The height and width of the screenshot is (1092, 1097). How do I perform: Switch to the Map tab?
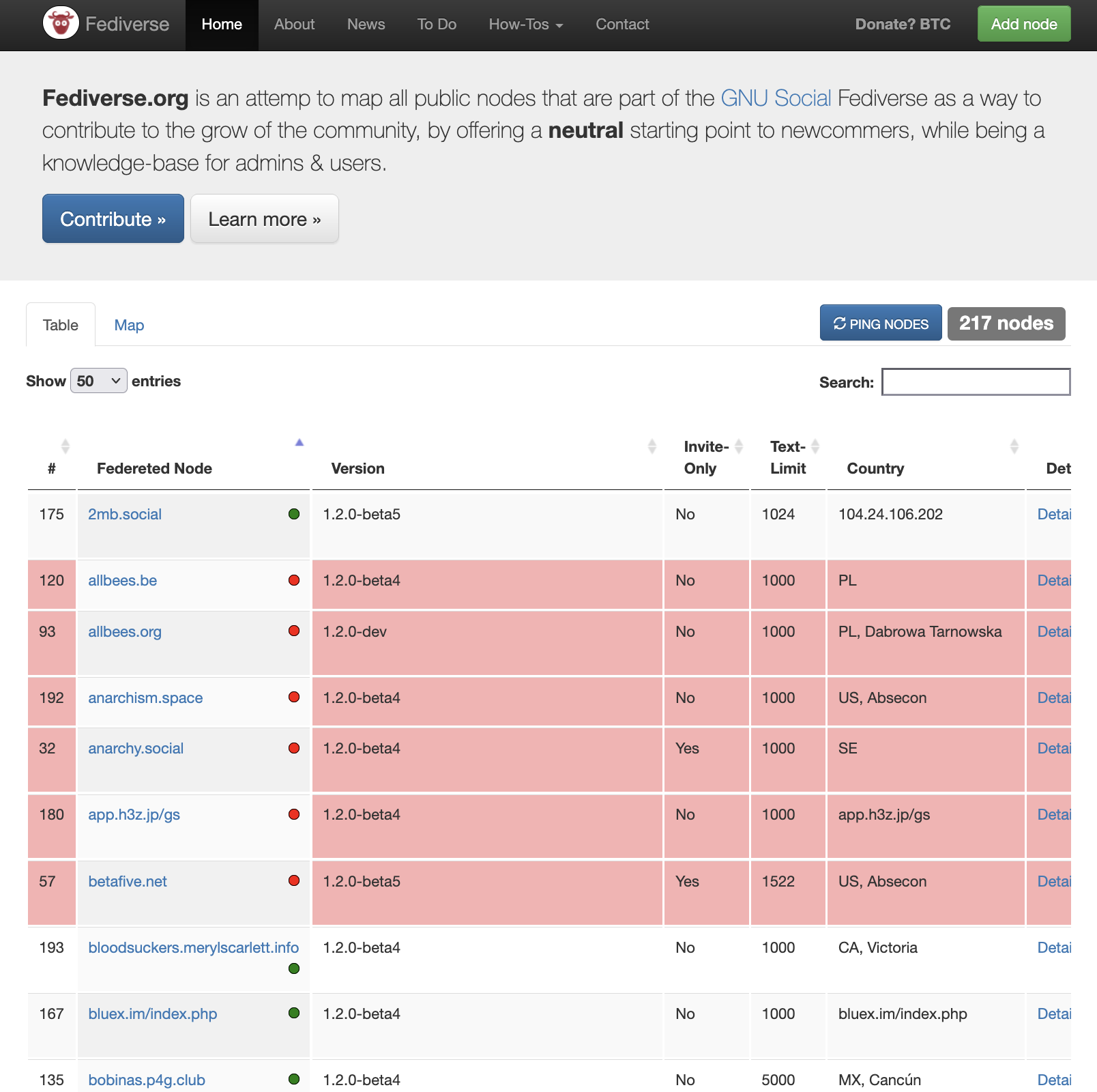[x=129, y=326]
